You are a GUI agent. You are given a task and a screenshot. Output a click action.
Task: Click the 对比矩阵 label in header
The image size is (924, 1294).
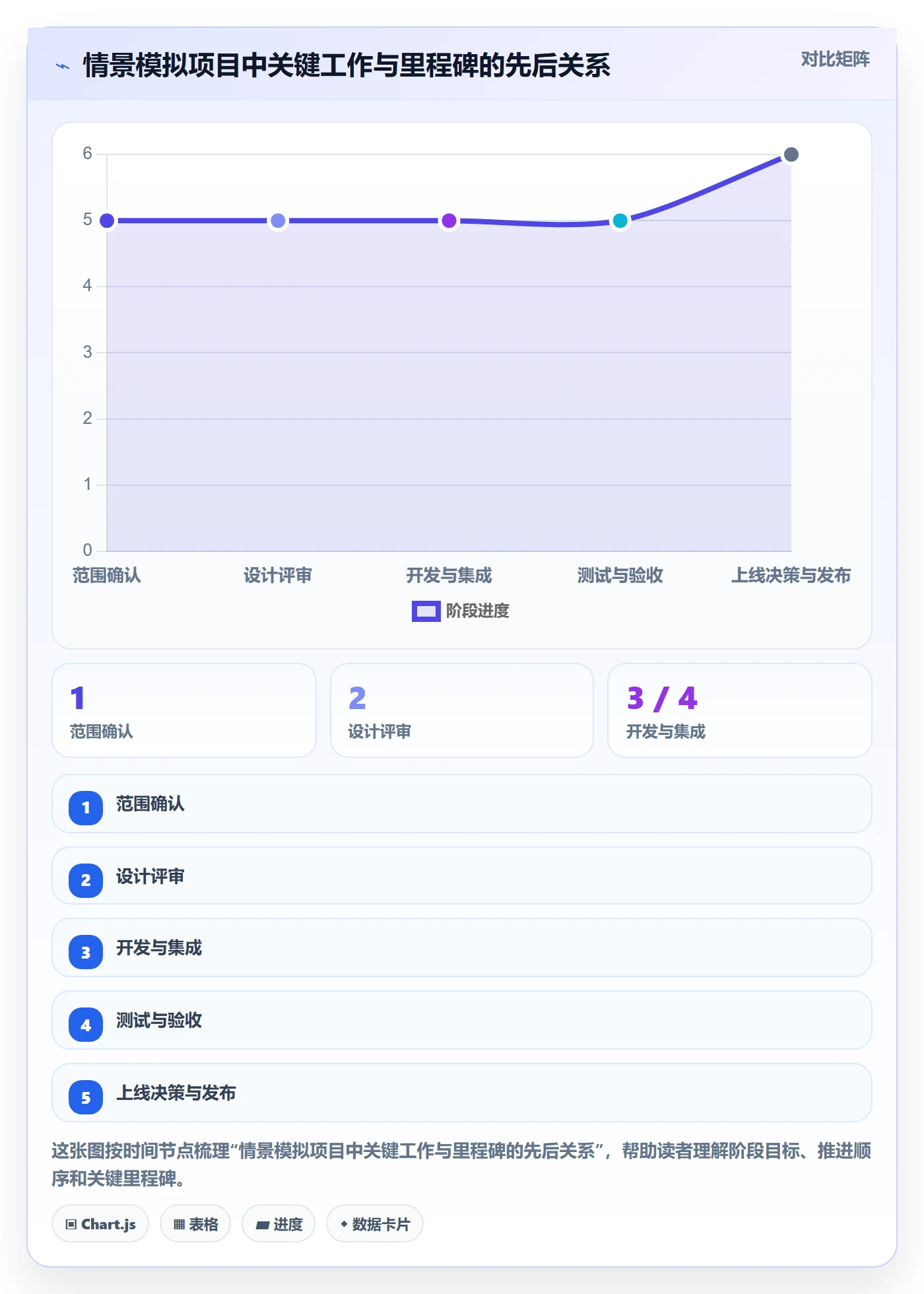pyautogui.click(x=835, y=59)
